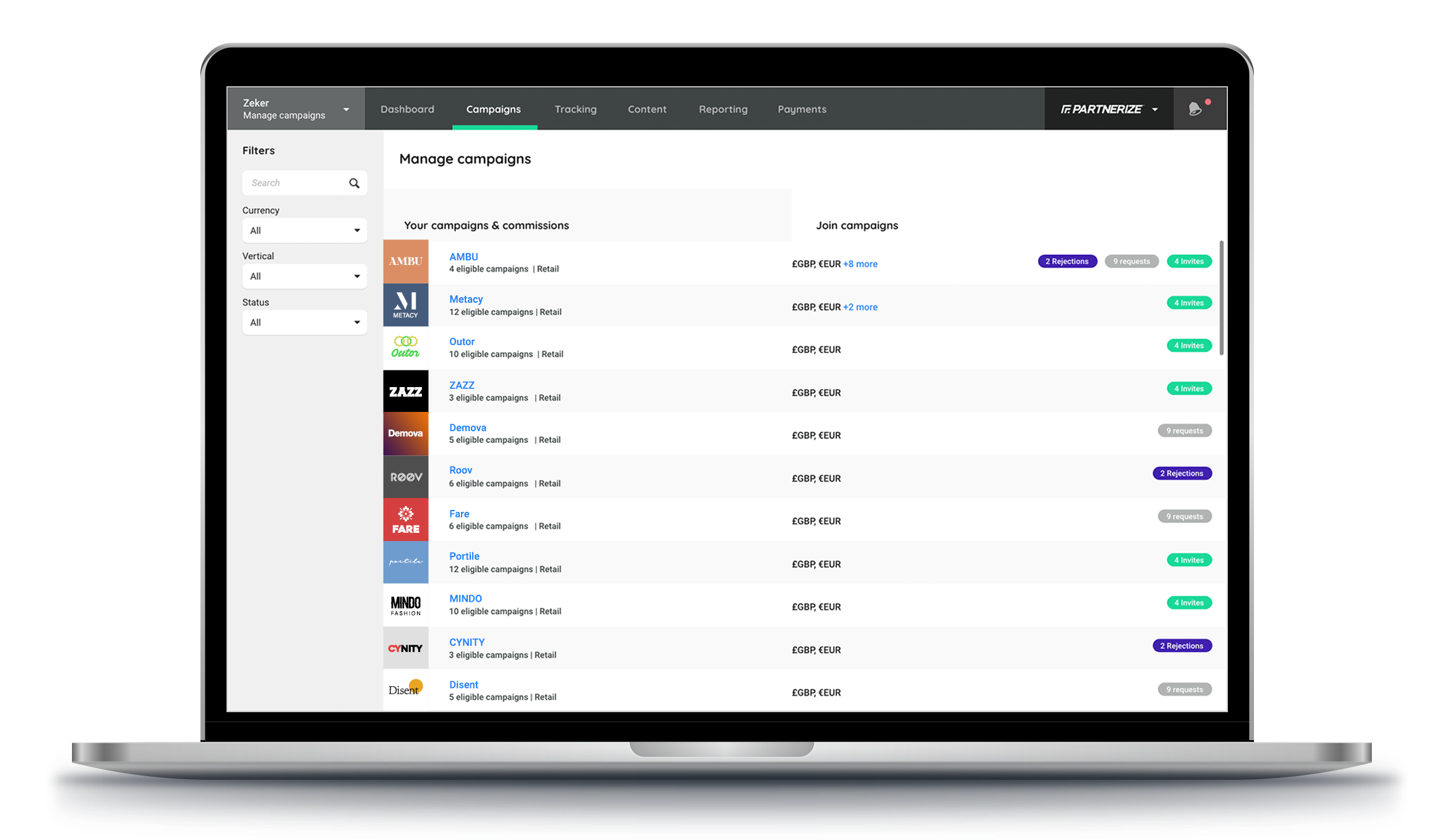Open the +8 more currencies link for AMBU
The width and height of the screenshot is (1455, 840).
pos(861,264)
